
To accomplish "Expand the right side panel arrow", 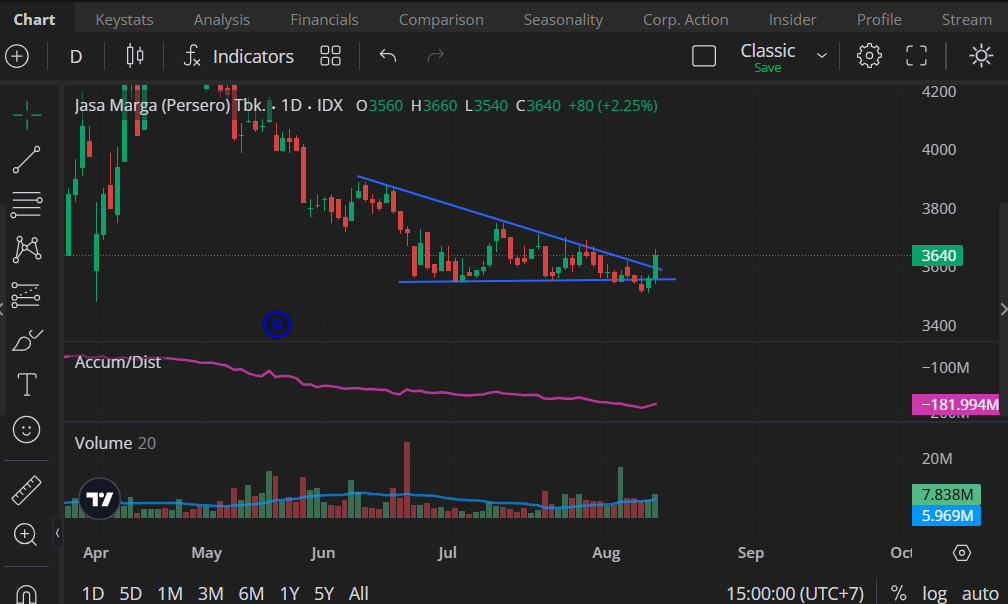I will click(1003, 310).
